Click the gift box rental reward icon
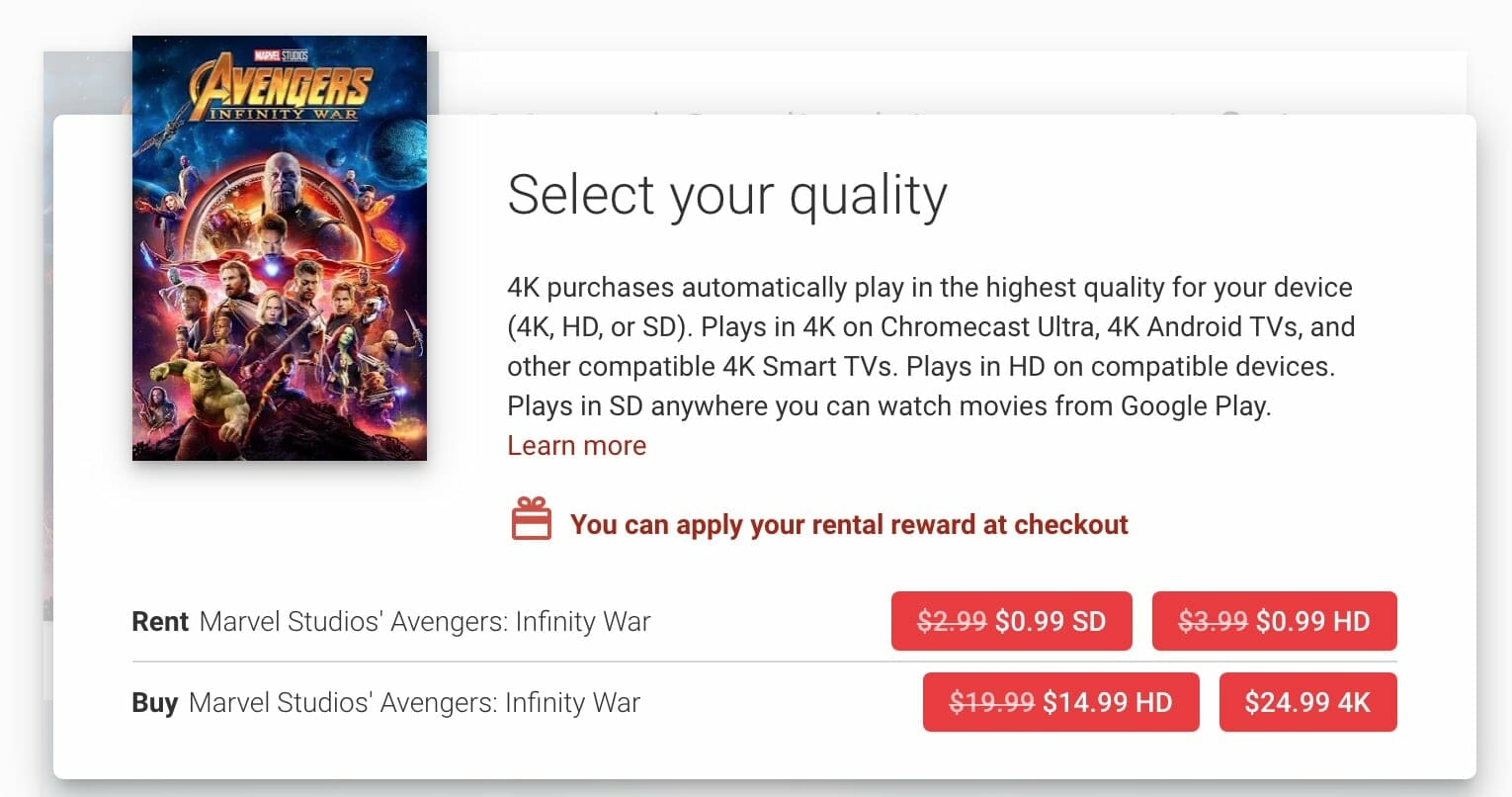This screenshot has height=797, width=1512. (531, 519)
